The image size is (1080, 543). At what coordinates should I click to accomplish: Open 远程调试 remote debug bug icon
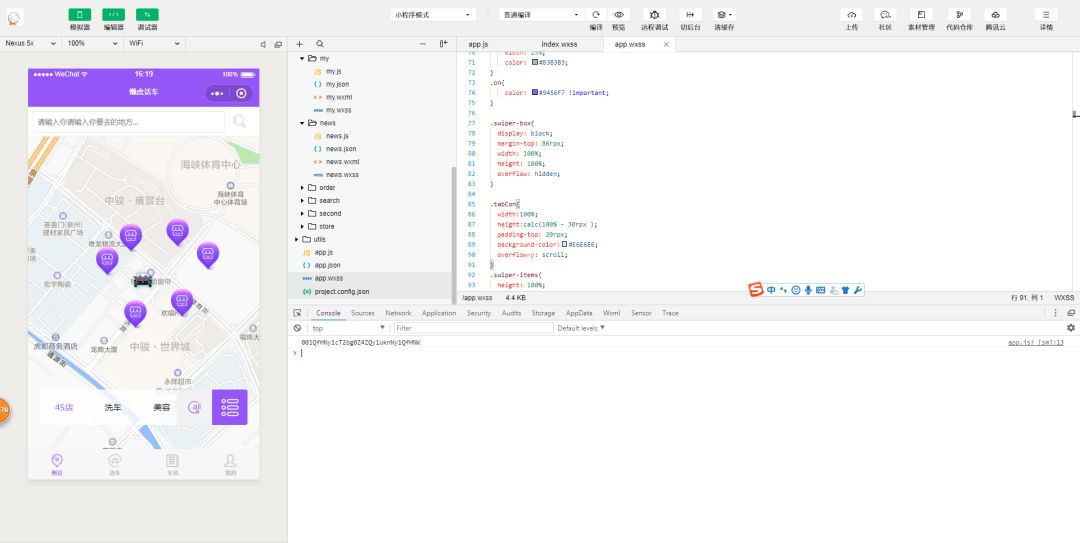[x=654, y=14]
